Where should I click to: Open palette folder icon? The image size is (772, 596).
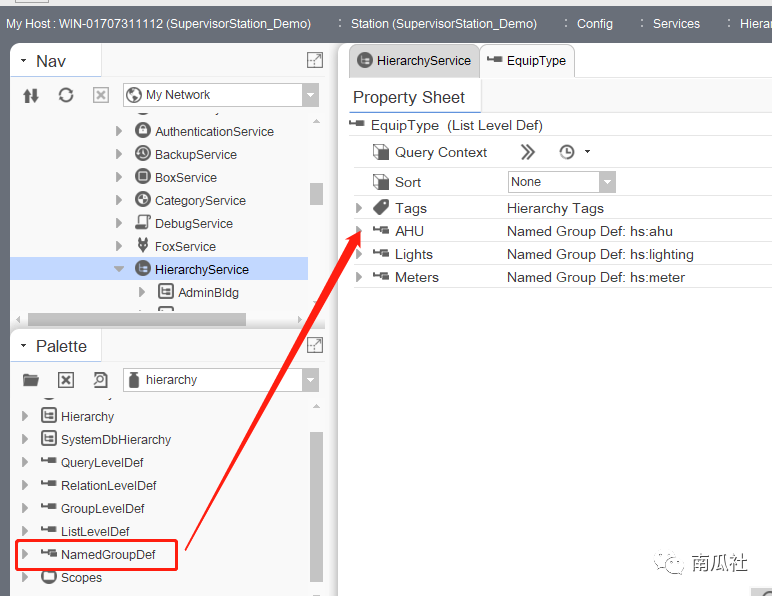[31, 380]
